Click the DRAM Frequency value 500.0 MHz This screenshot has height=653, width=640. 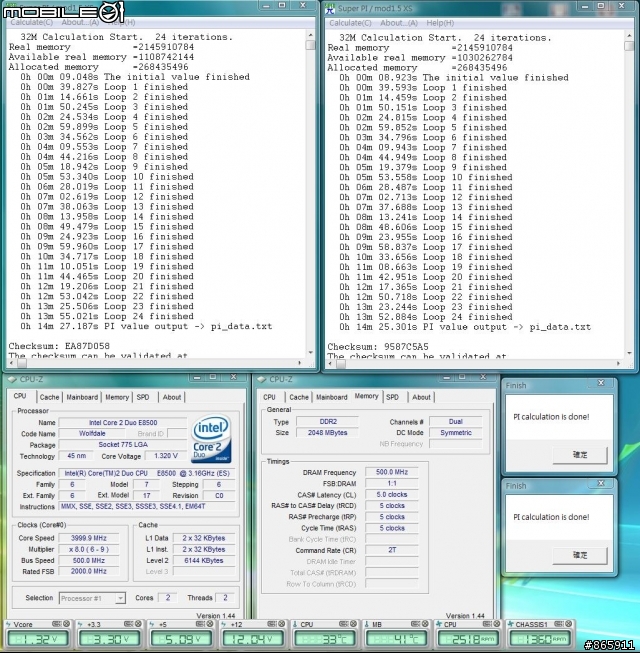pyautogui.click(x=392, y=472)
